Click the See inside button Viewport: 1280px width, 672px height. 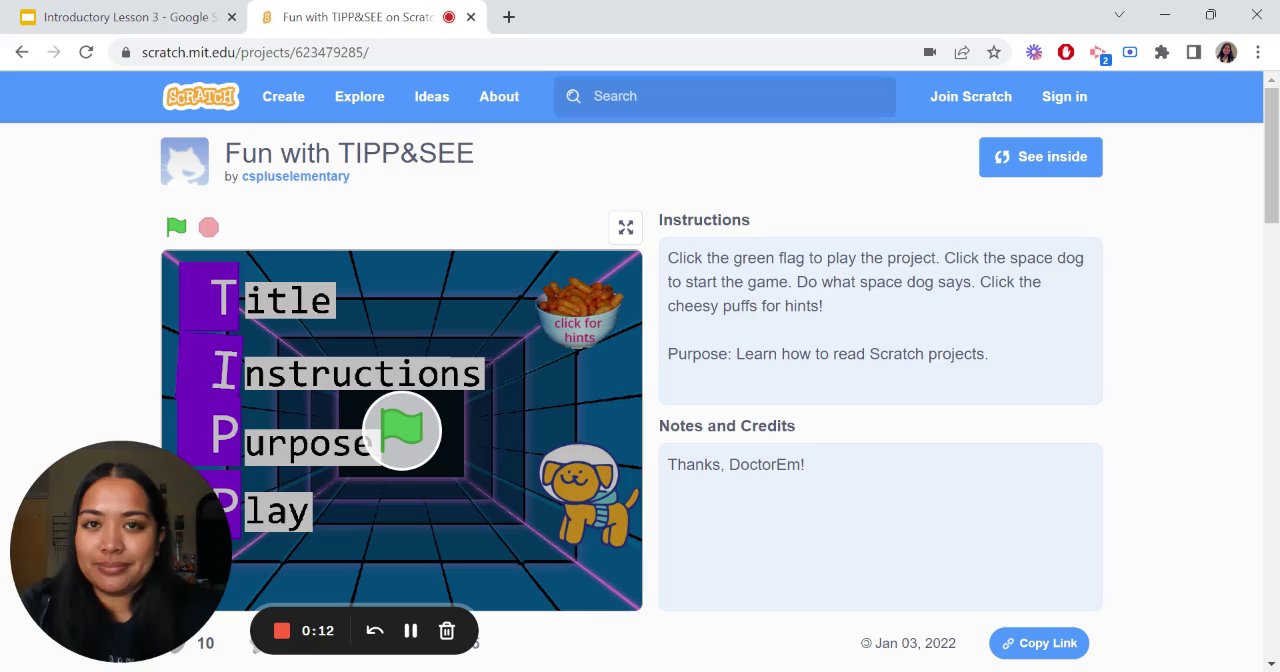point(1040,157)
